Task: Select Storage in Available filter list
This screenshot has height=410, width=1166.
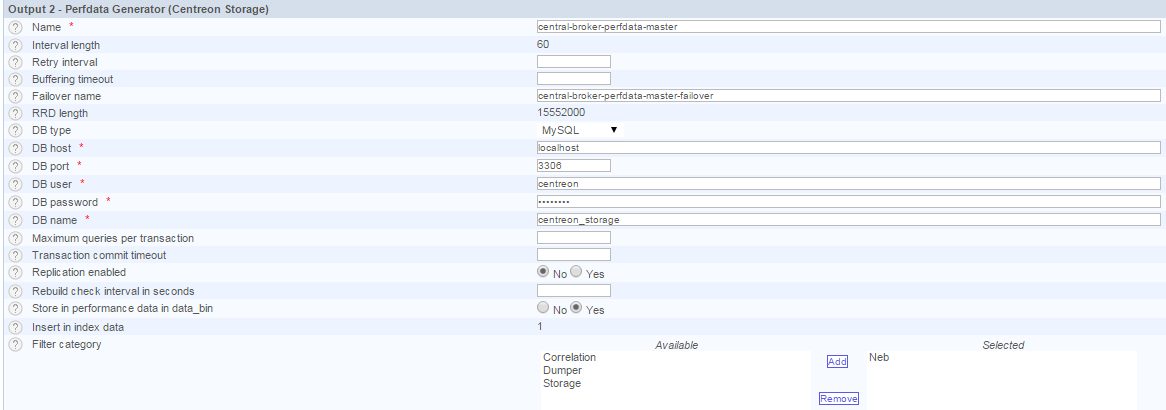Action: point(562,383)
